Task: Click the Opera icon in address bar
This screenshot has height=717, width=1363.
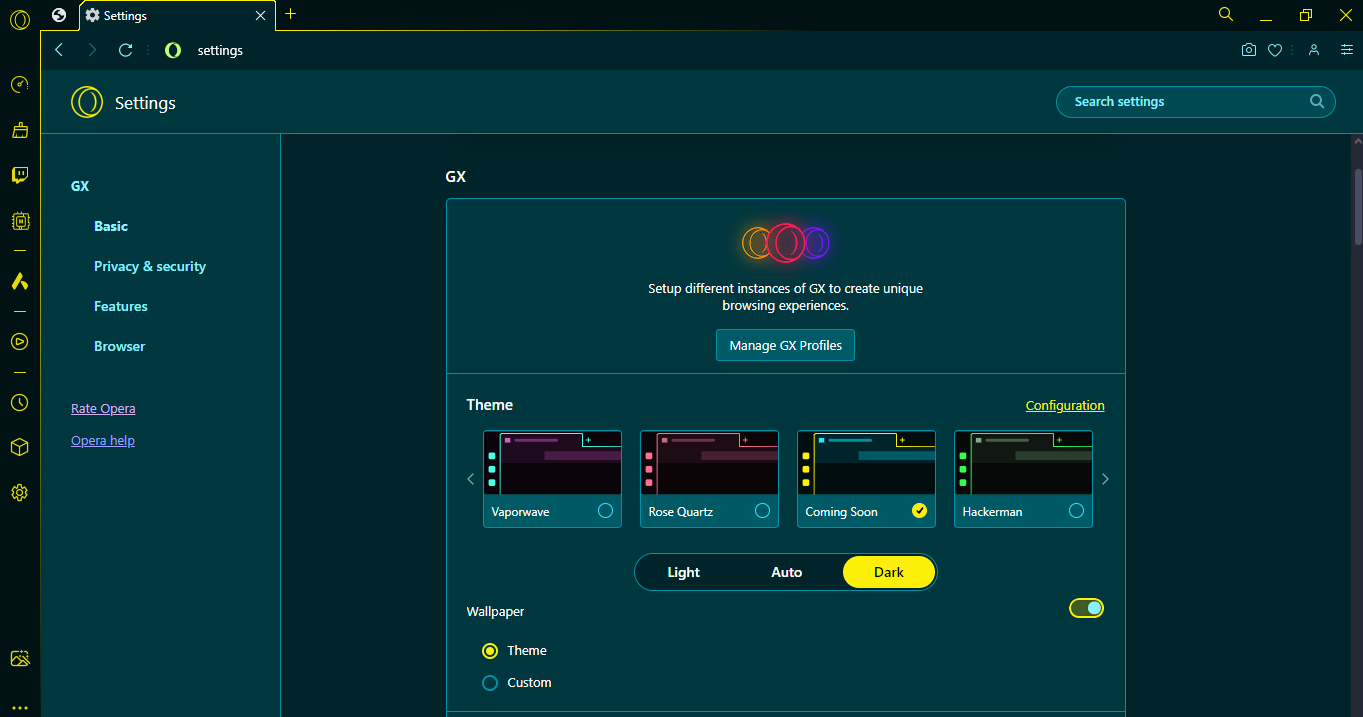Action: (x=173, y=50)
